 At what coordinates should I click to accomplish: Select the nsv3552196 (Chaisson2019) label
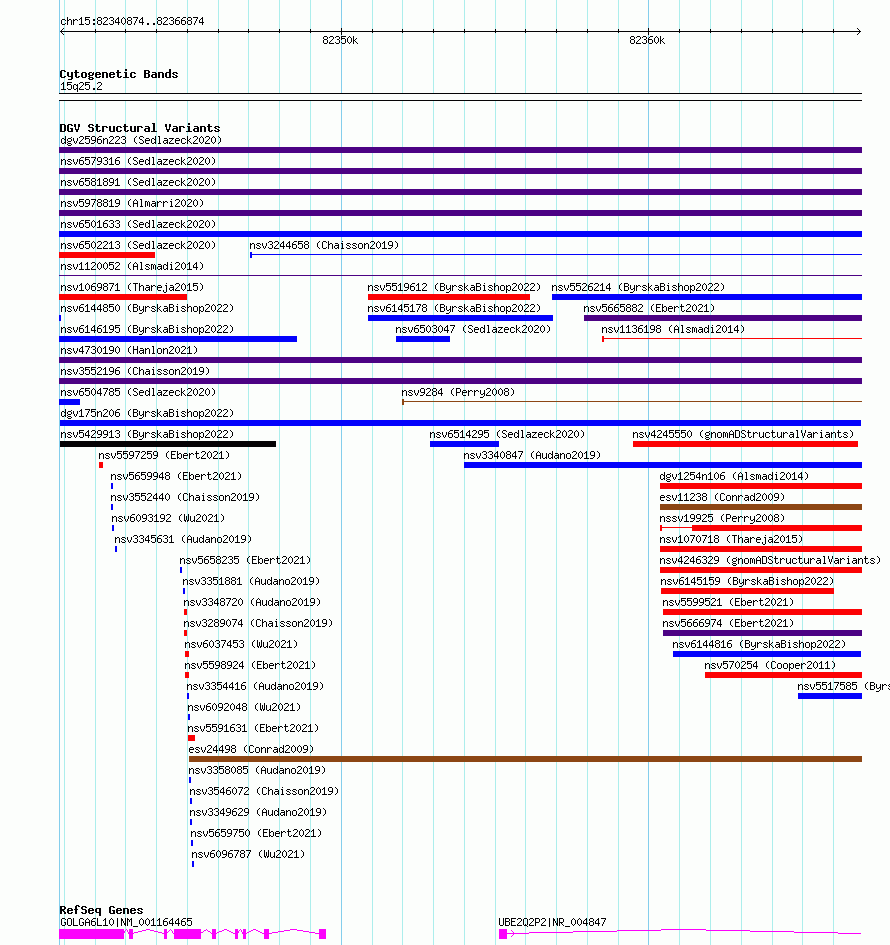(x=135, y=372)
